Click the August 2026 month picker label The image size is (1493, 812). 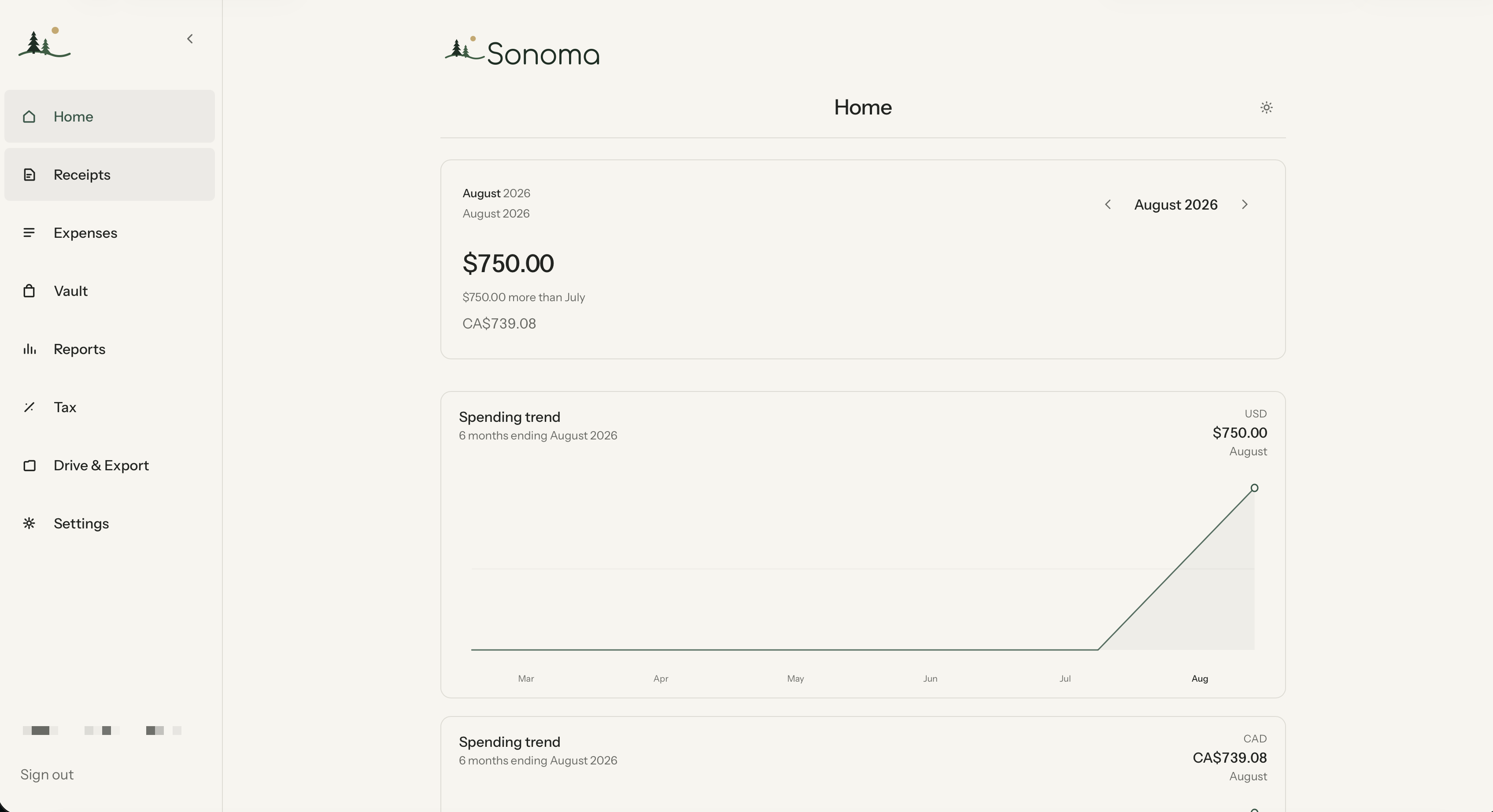click(1175, 205)
